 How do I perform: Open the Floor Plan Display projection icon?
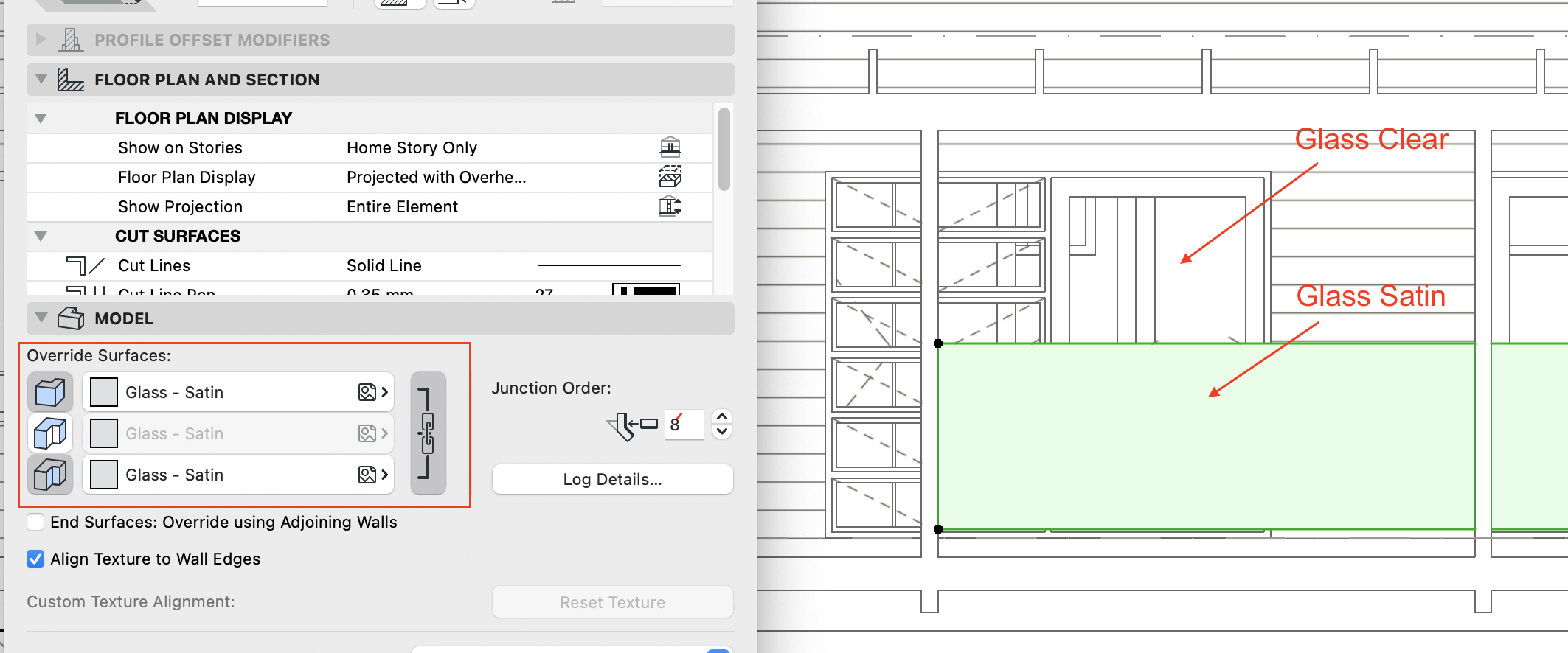[x=670, y=177]
